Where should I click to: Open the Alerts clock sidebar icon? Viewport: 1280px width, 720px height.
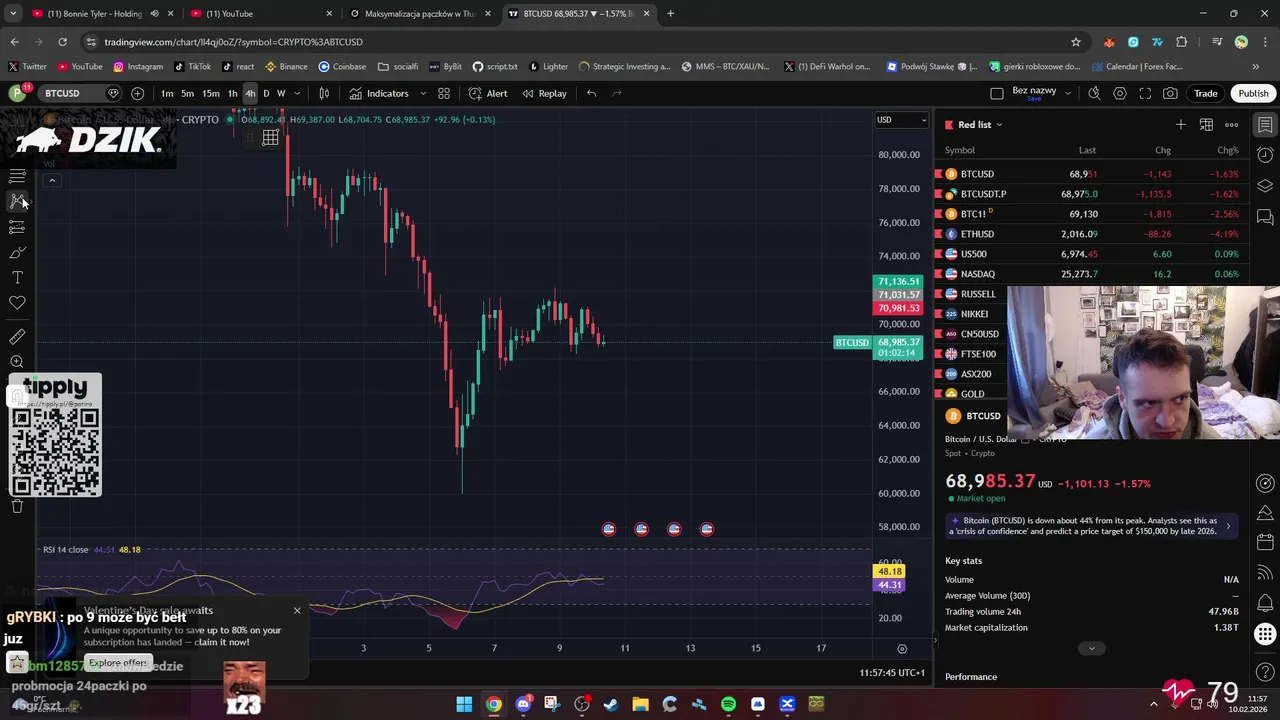coord(1265,155)
